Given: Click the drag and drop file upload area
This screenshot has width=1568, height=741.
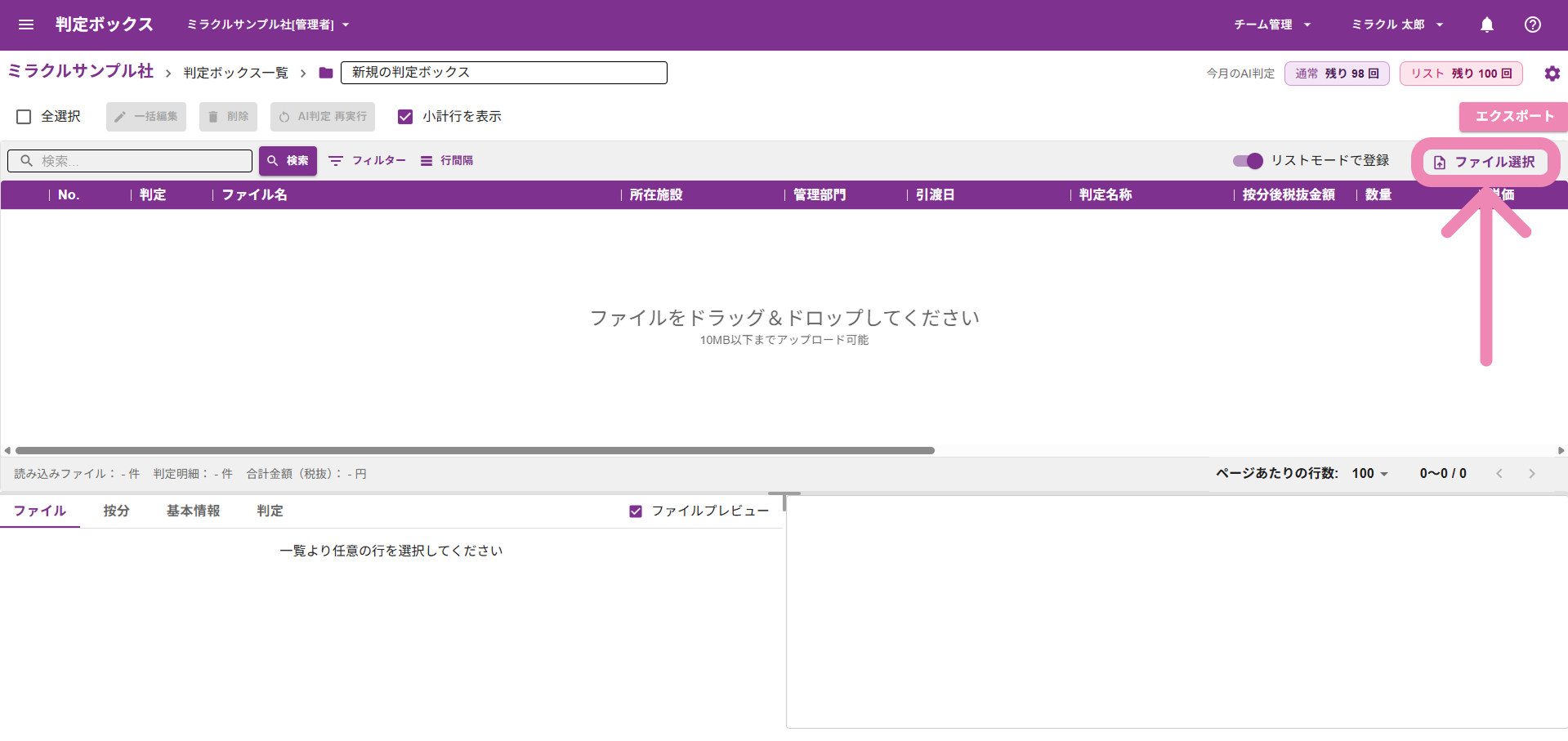Looking at the screenshot, I should tap(784, 327).
